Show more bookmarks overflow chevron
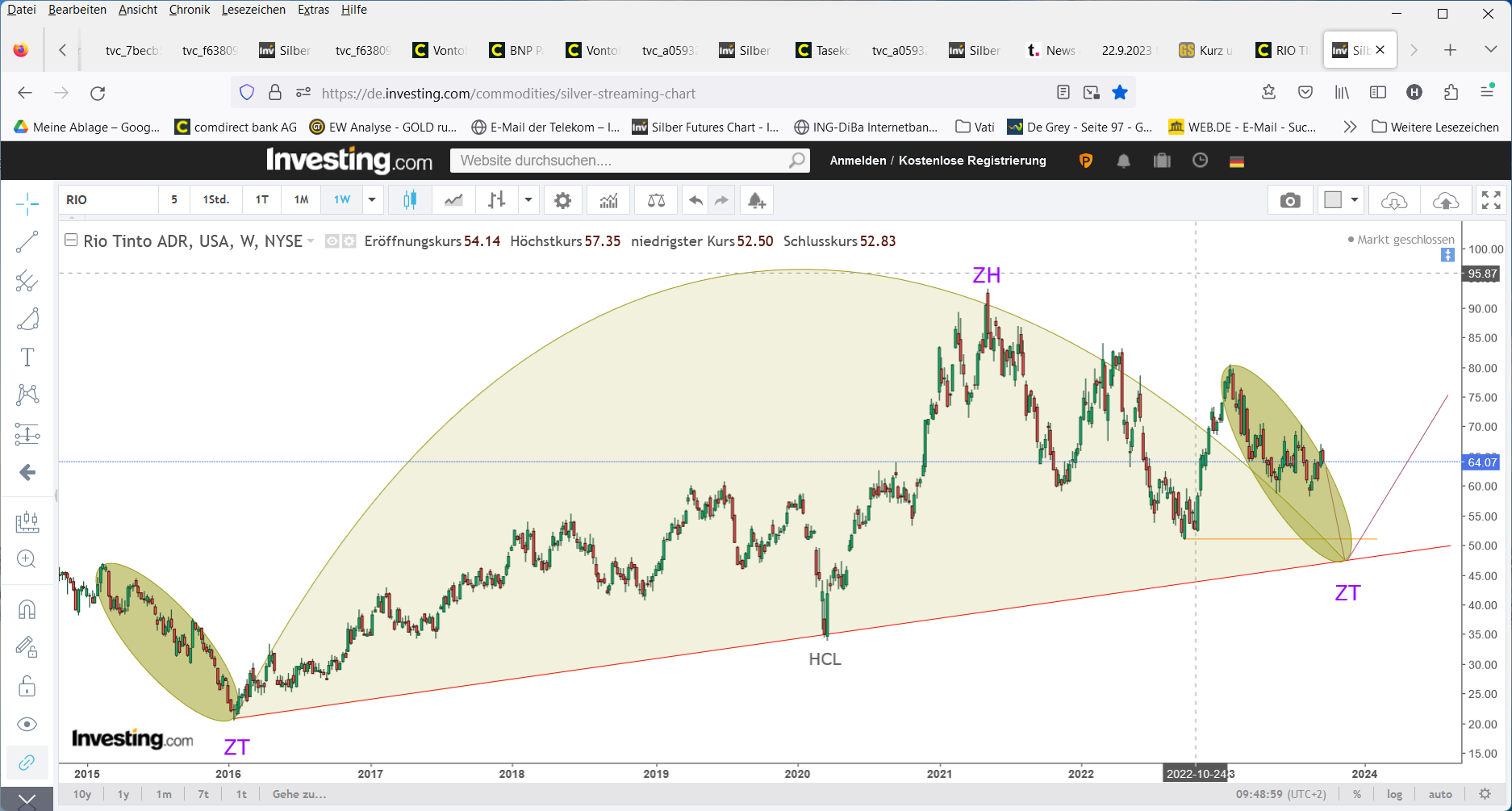 tap(1350, 127)
